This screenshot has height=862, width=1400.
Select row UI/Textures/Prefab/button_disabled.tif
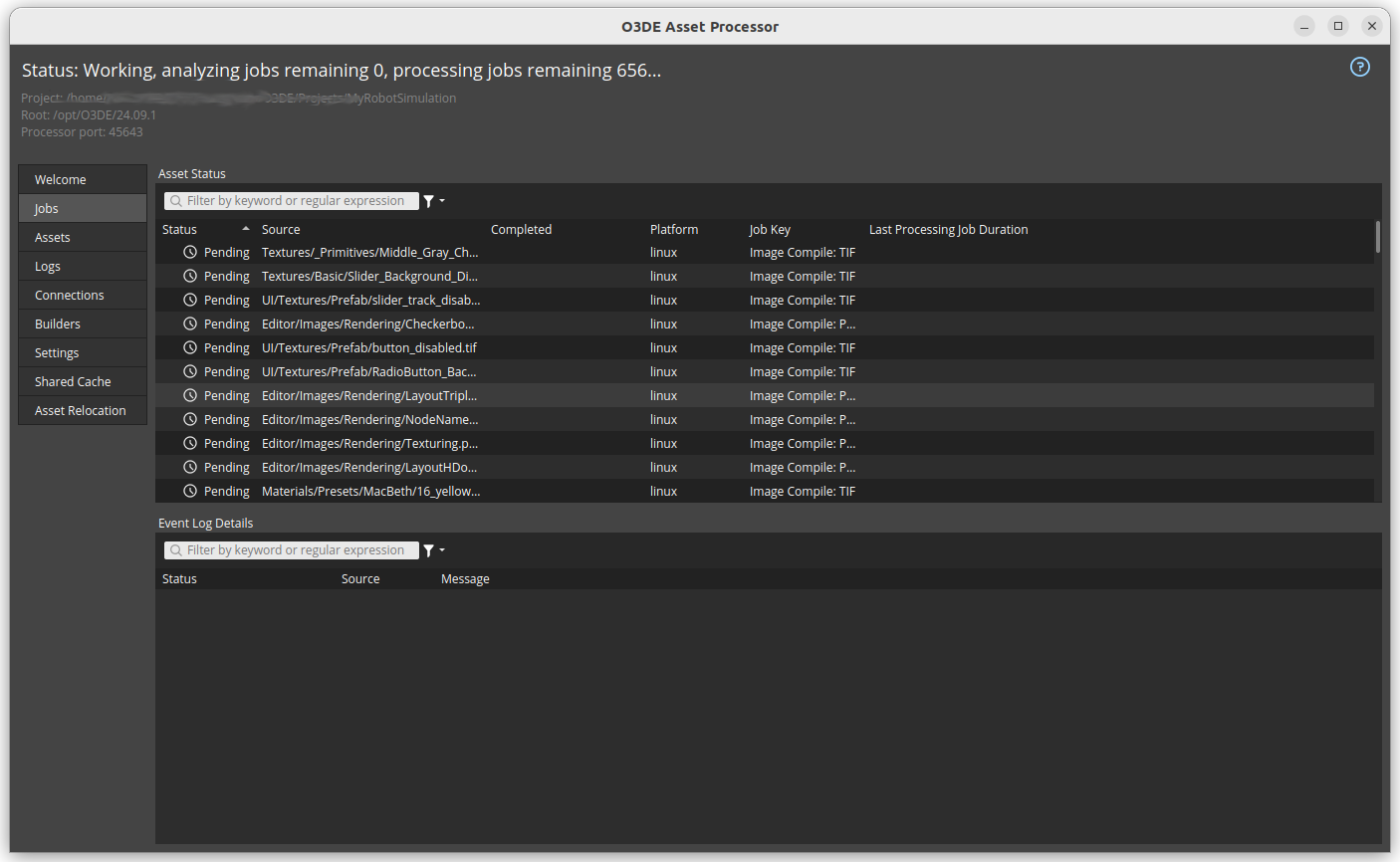coord(765,348)
